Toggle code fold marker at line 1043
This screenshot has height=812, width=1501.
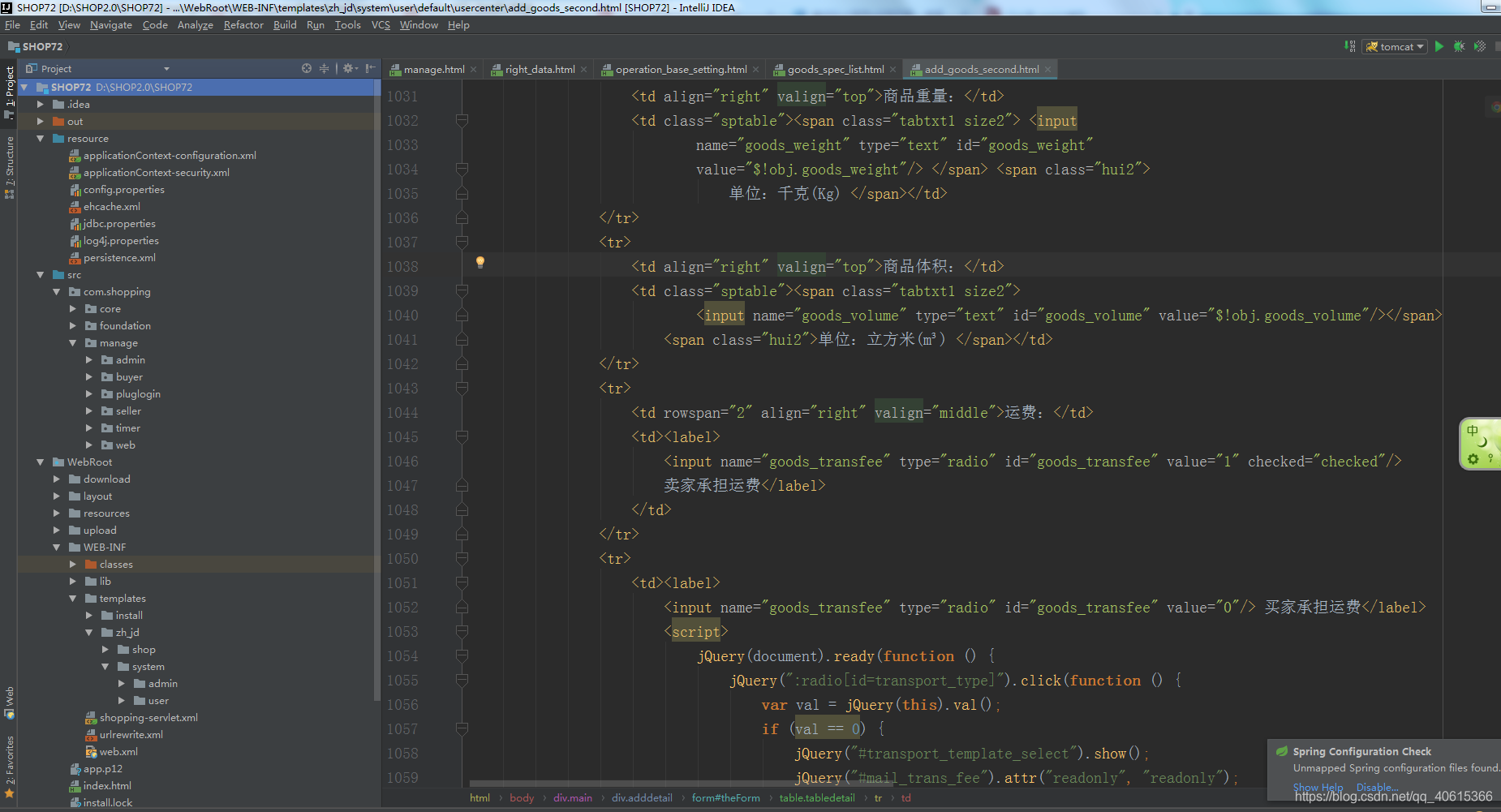(x=462, y=389)
